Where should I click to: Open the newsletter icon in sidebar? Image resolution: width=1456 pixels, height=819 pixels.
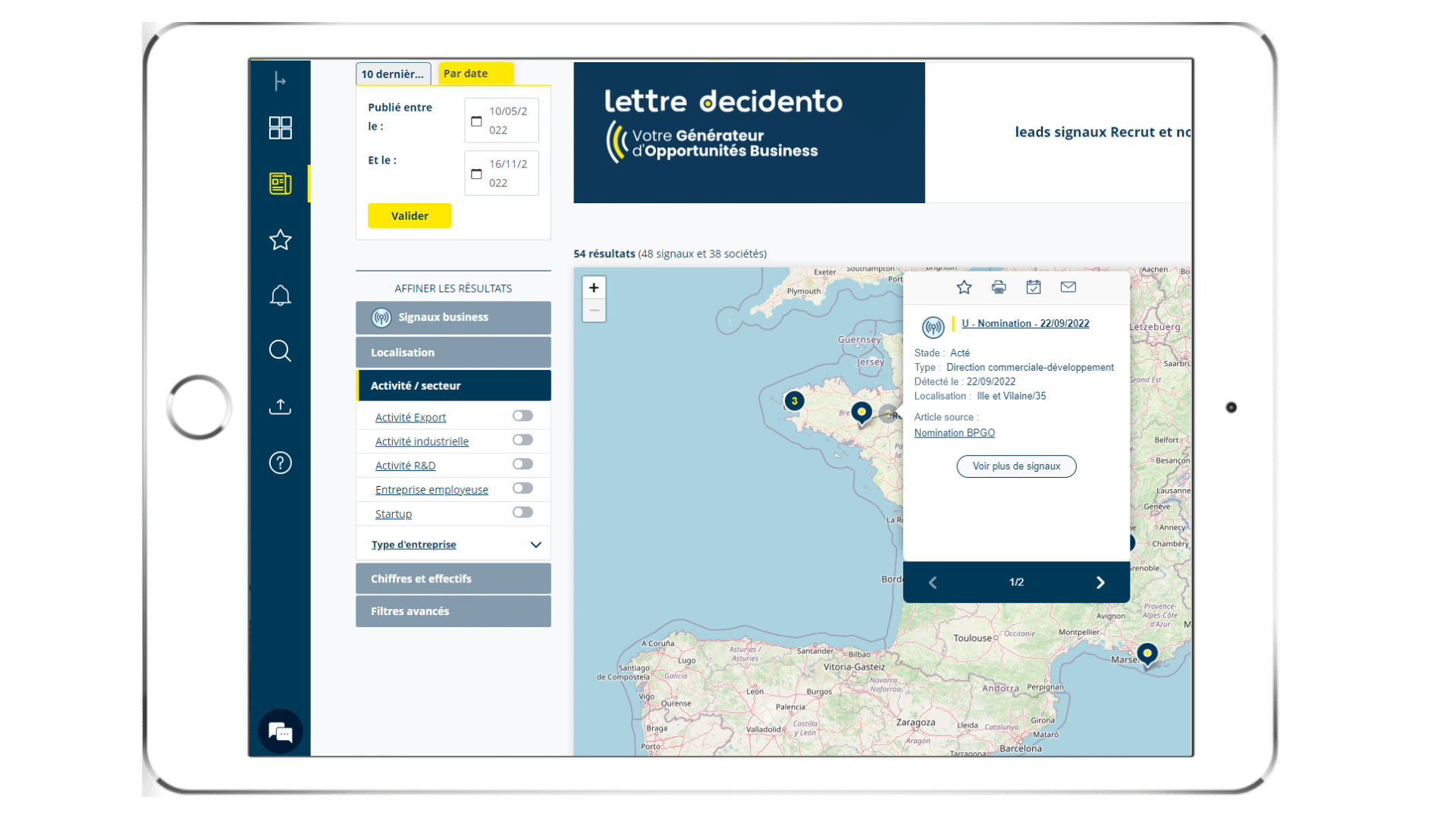pos(280,184)
